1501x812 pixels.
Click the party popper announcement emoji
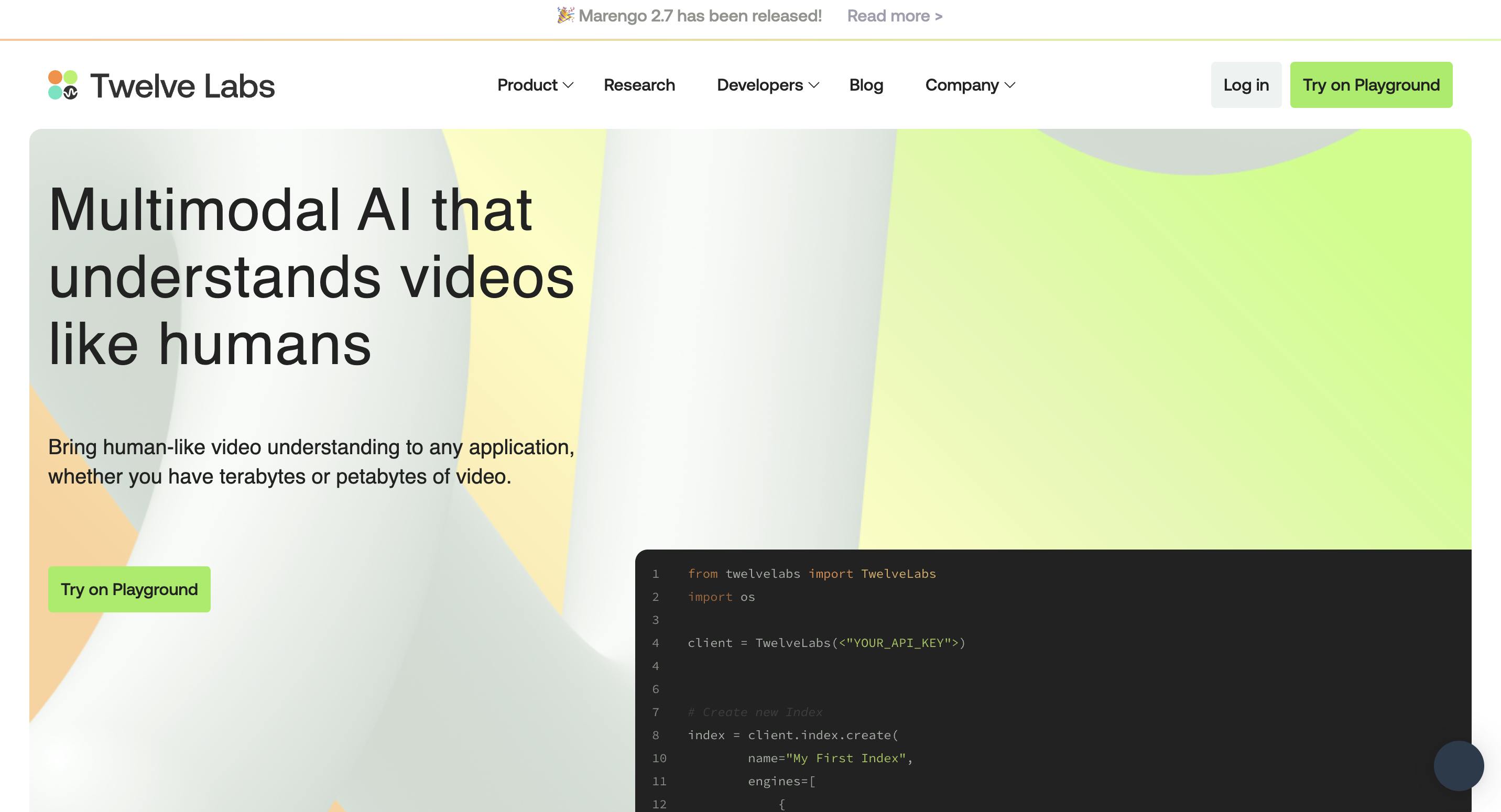pyautogui.click(x=565, y=15)
